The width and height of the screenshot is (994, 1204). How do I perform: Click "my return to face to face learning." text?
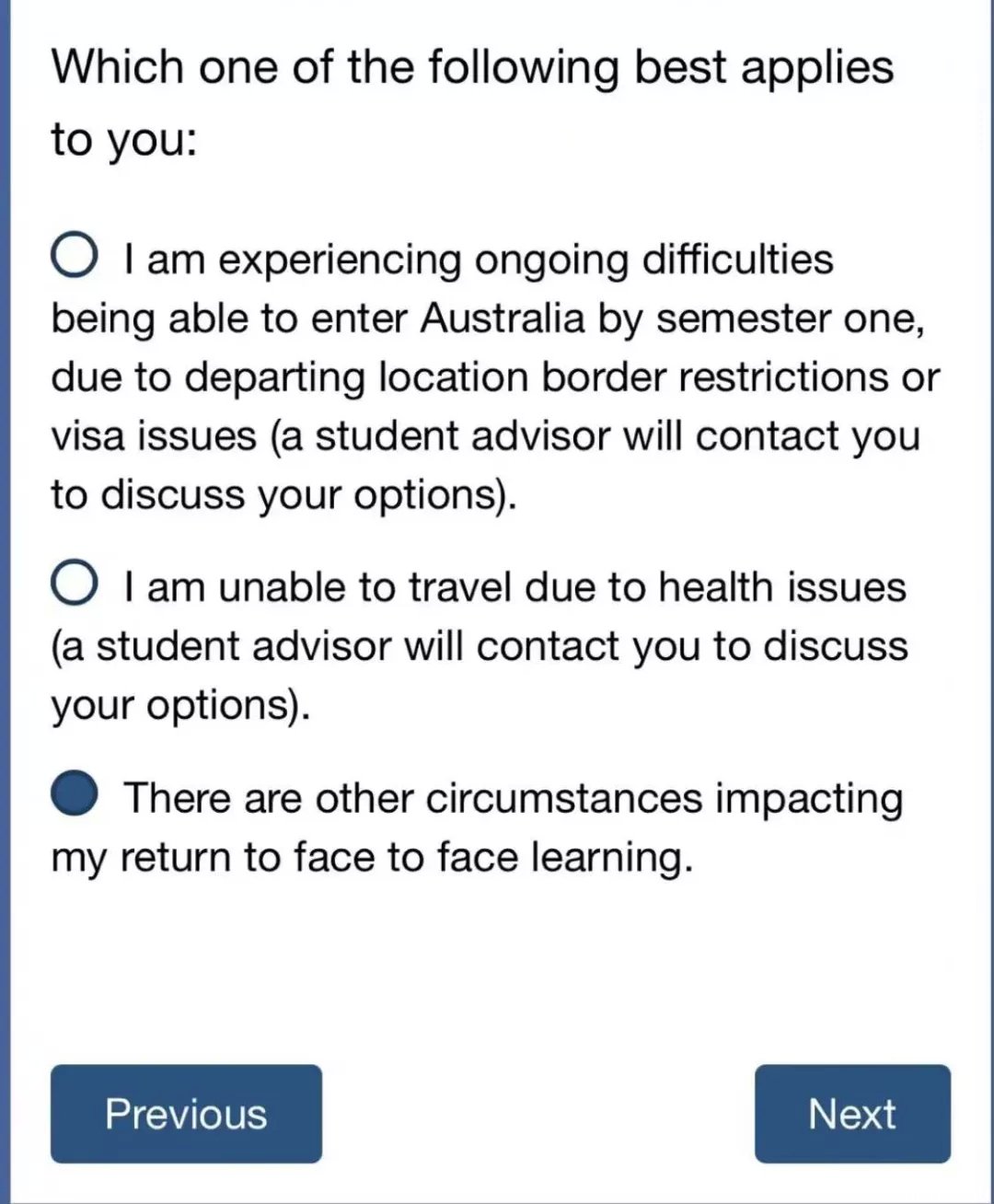(371, 857)
